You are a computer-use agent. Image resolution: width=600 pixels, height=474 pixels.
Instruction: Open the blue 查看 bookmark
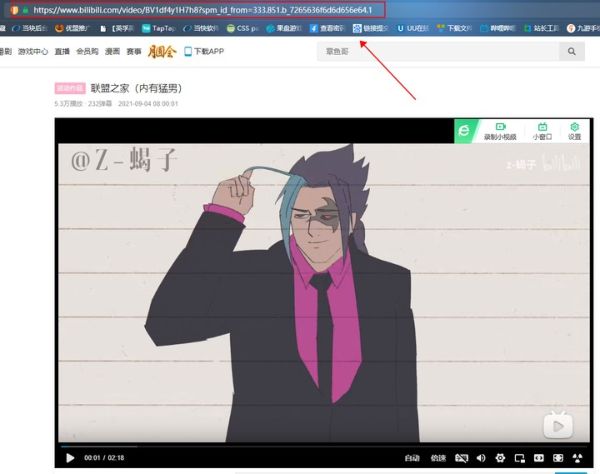(x=328, y=28)
